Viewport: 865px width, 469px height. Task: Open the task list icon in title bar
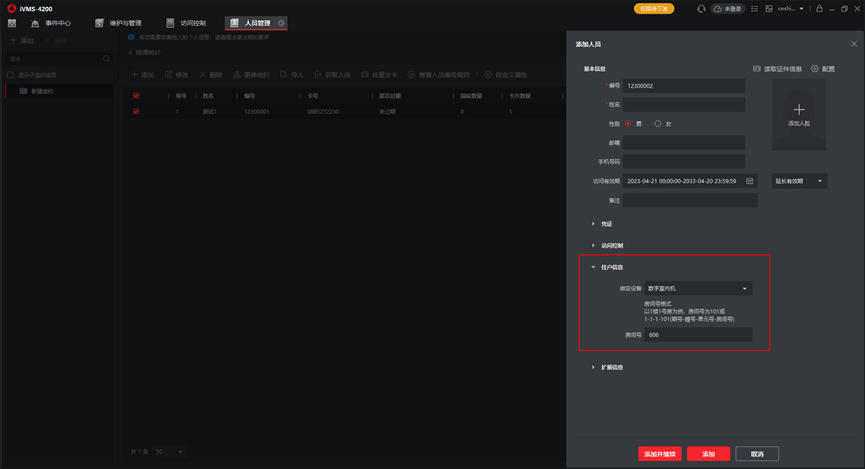click(x=754, y=9)
